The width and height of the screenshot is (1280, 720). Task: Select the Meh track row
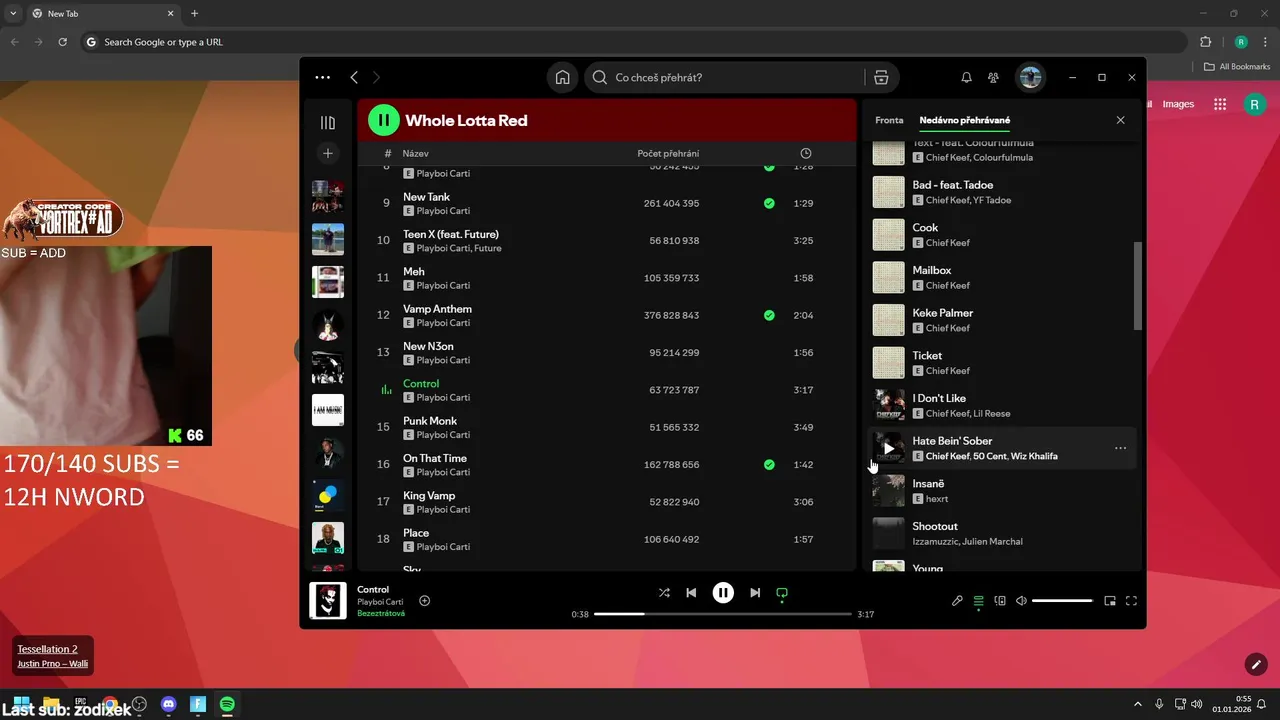pos(607,278)
